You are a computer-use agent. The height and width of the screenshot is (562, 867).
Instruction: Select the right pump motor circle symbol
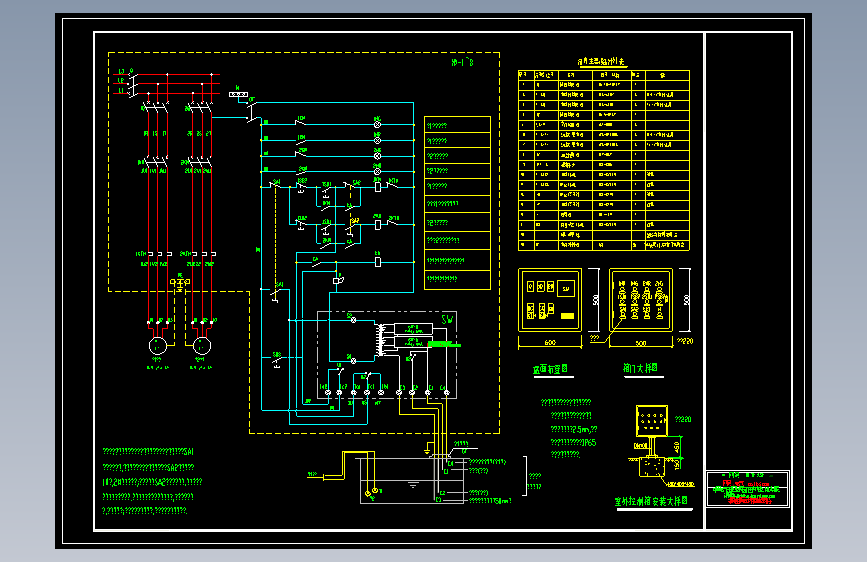point(202,346)
